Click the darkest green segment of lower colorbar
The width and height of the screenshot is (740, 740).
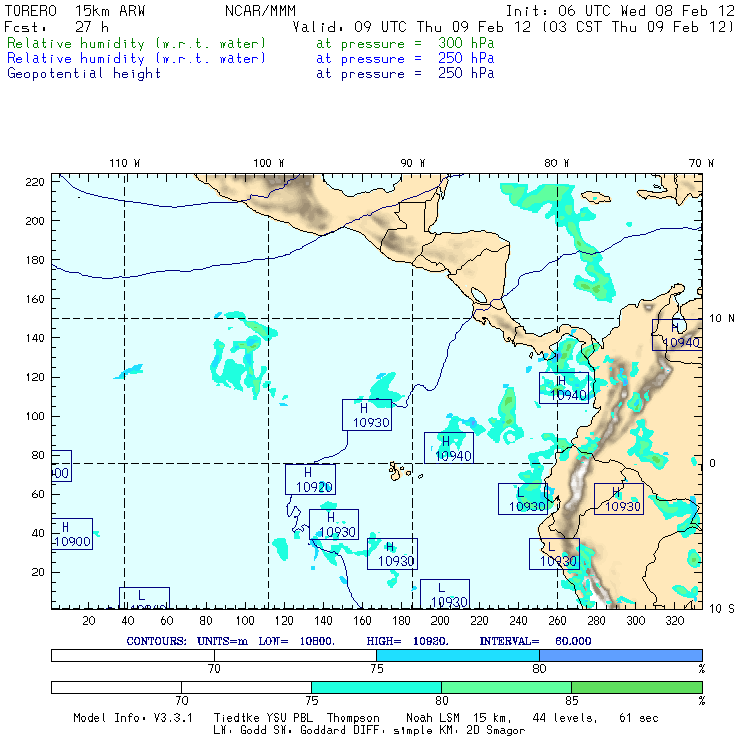point(636,688)
